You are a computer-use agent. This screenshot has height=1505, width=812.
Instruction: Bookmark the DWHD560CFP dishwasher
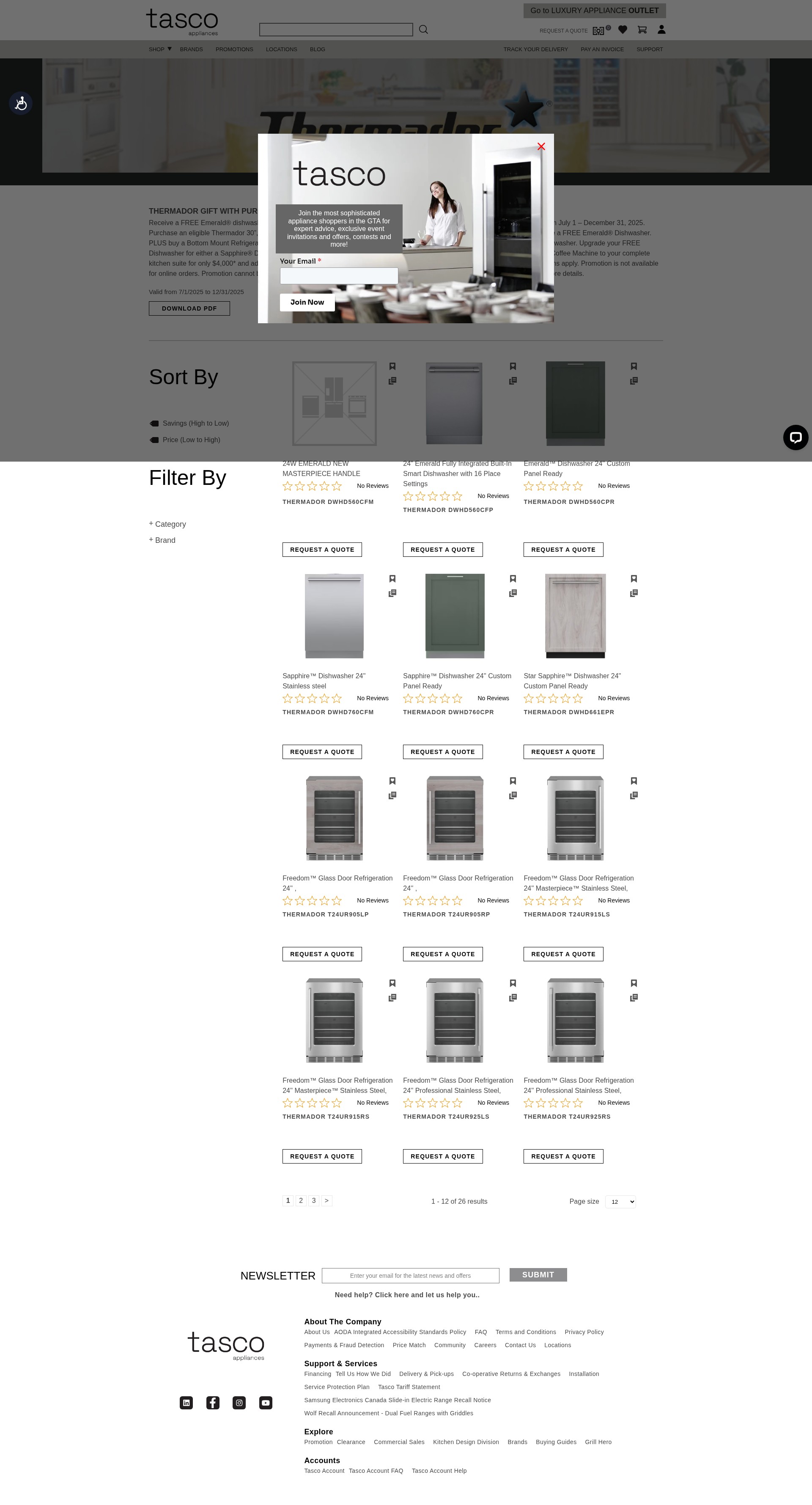point(513,366)
